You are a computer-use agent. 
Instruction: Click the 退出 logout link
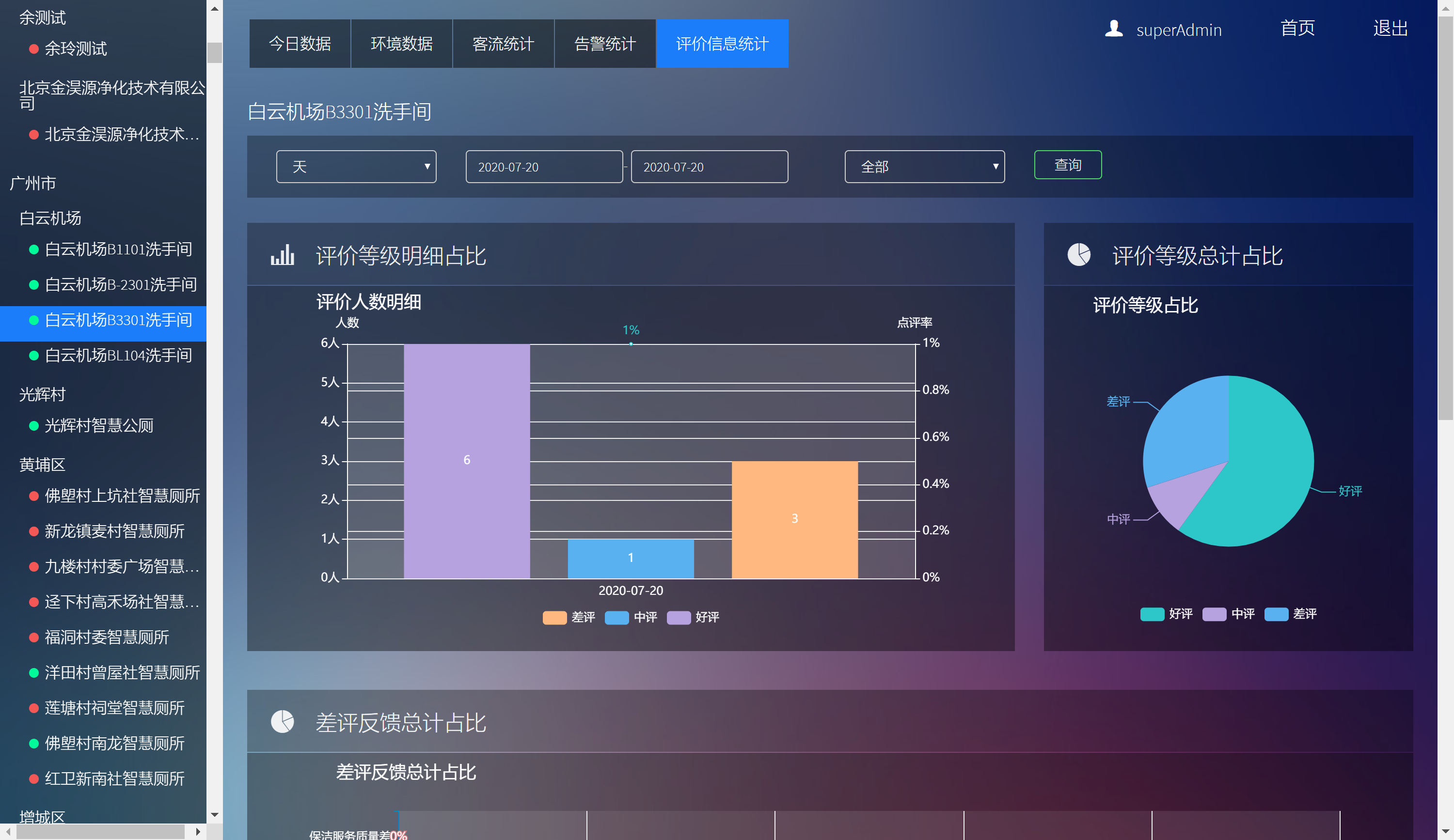[1390, 28]
